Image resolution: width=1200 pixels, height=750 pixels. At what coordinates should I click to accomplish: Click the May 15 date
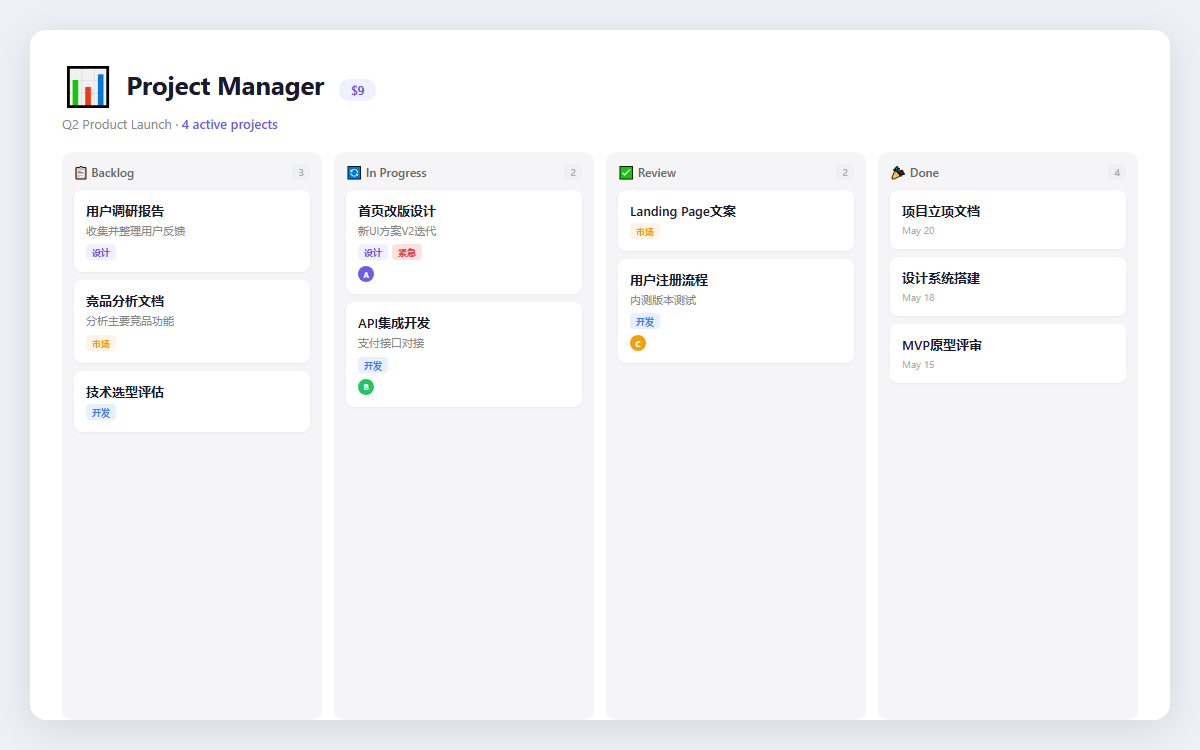click(x=918, y=365)
